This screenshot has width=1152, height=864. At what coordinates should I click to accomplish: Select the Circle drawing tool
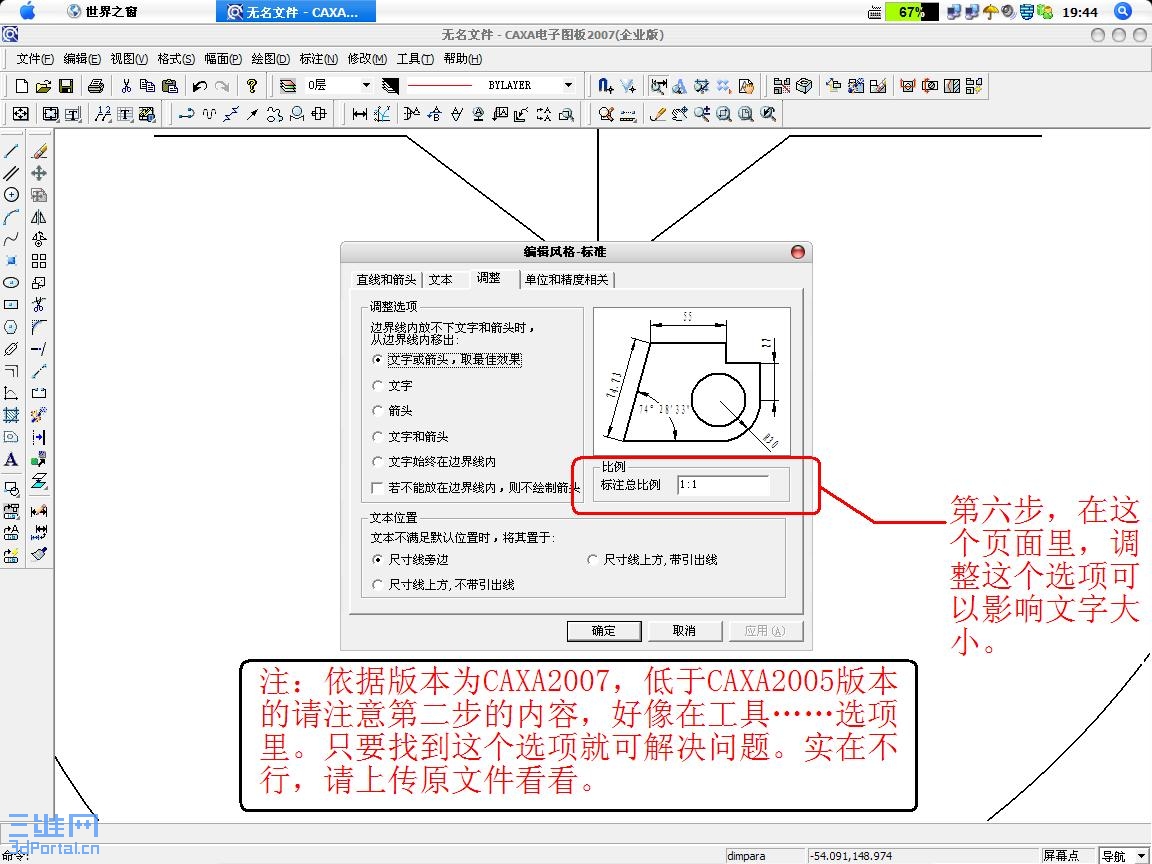pyautogui.click(x=11, y=195)
